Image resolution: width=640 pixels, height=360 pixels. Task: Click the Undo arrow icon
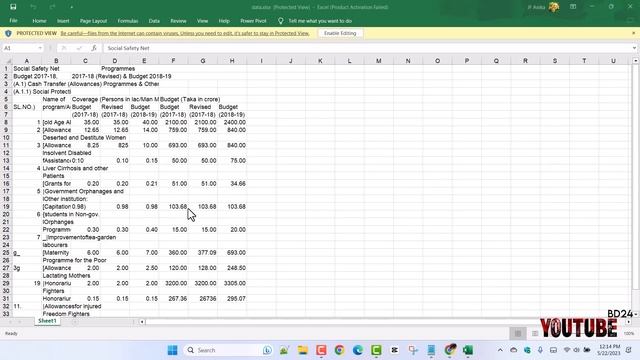tap(33, 7)
